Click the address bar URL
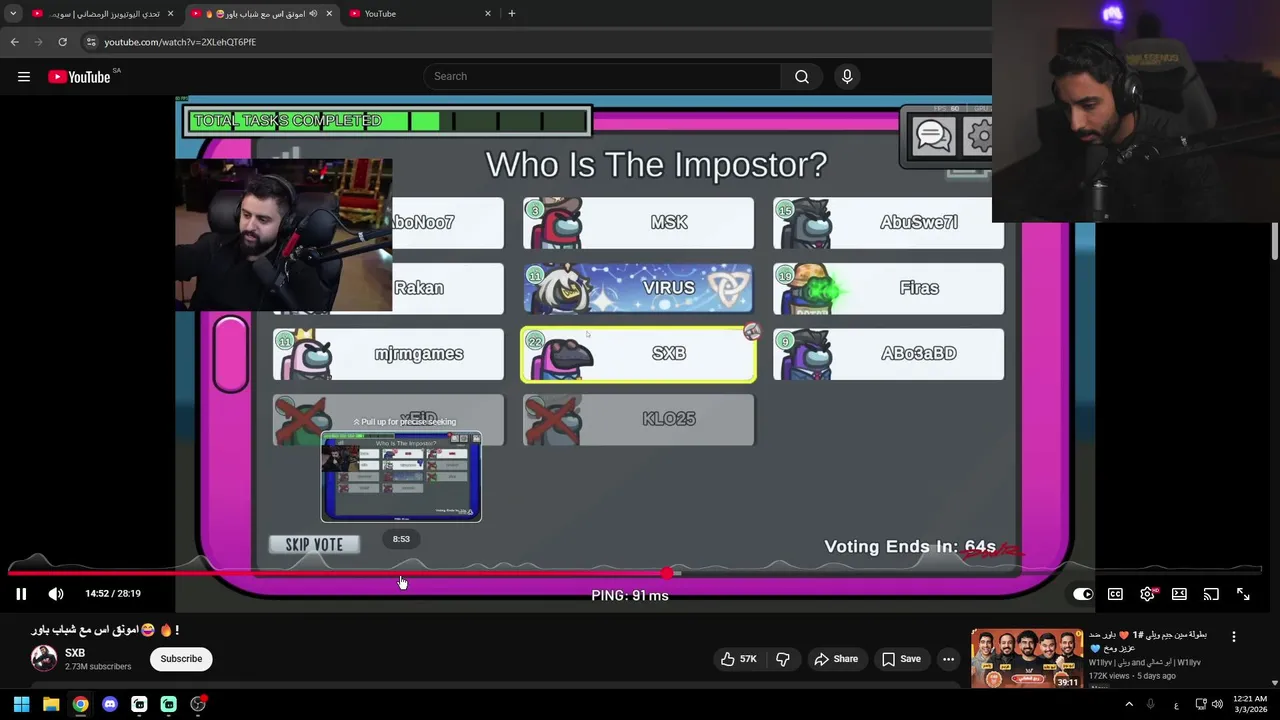Viewport: 1280px width, 720px height. (180, 42)
